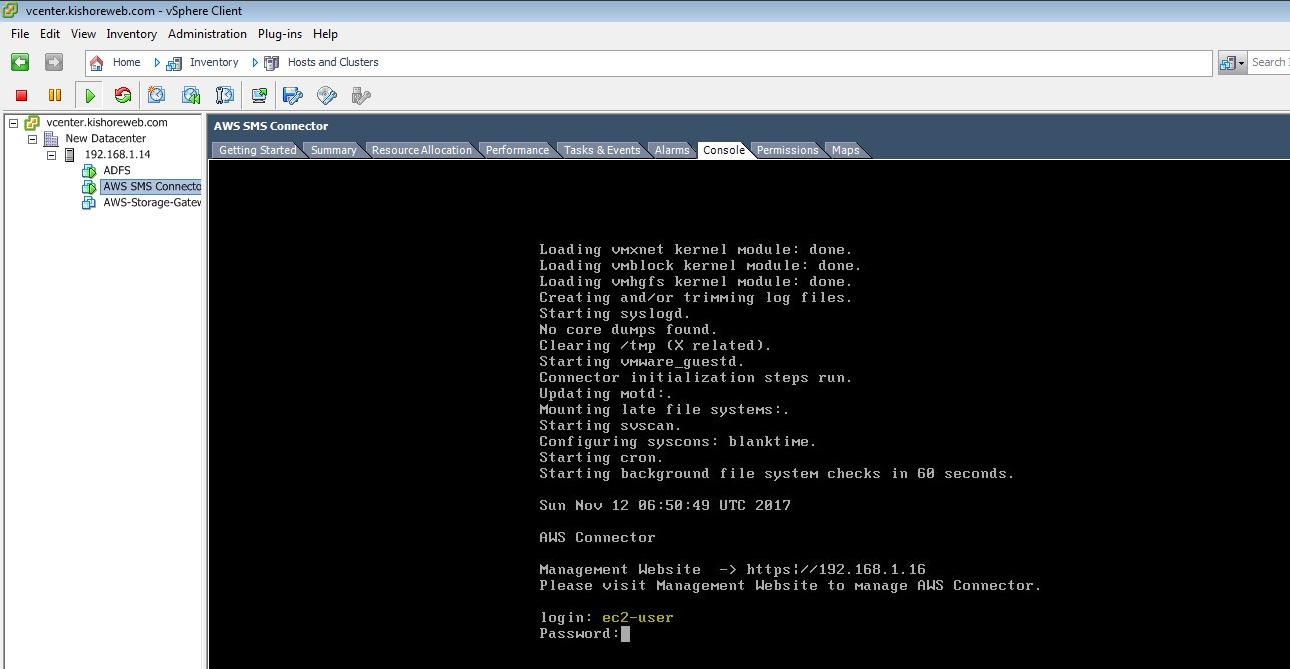Reset the virtual machine via toolbar

pyautogui.click(x=123, y=96)
